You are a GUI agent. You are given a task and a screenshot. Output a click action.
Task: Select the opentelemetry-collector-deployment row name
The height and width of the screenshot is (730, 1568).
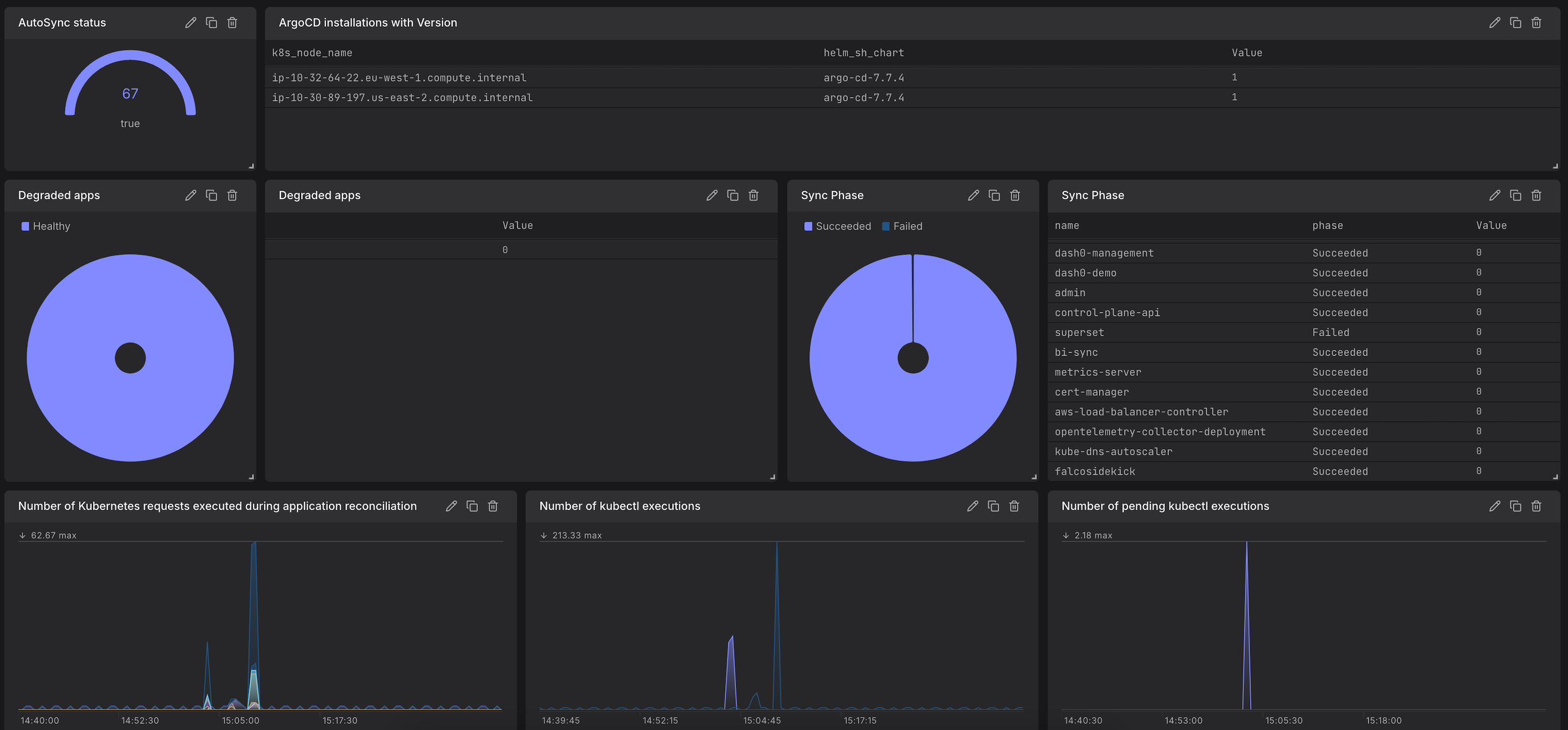tap(1160, 432)
